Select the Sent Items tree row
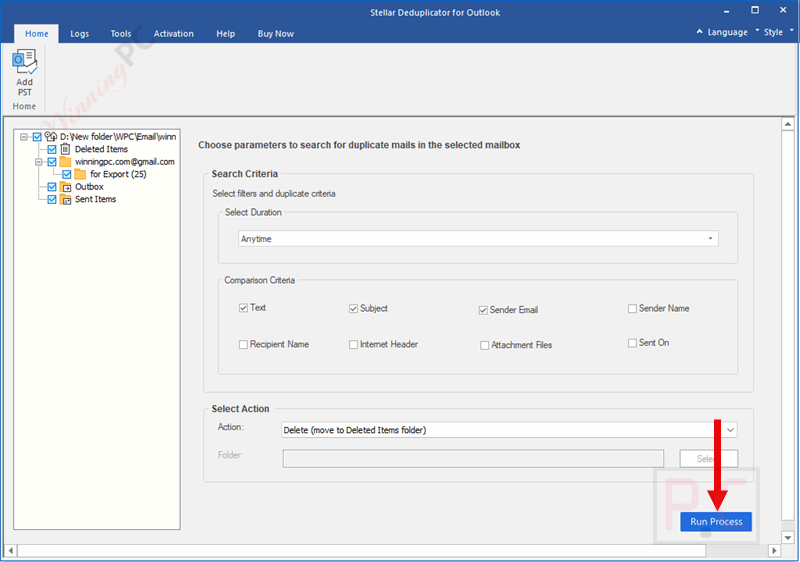This screenshot has width=800, height=562. pos(95,199)
